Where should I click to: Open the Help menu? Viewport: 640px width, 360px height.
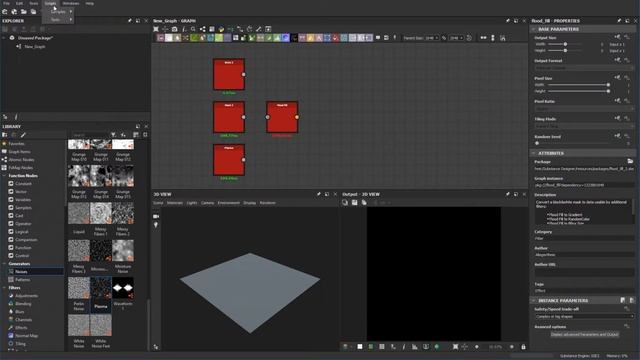click(90, 3)
